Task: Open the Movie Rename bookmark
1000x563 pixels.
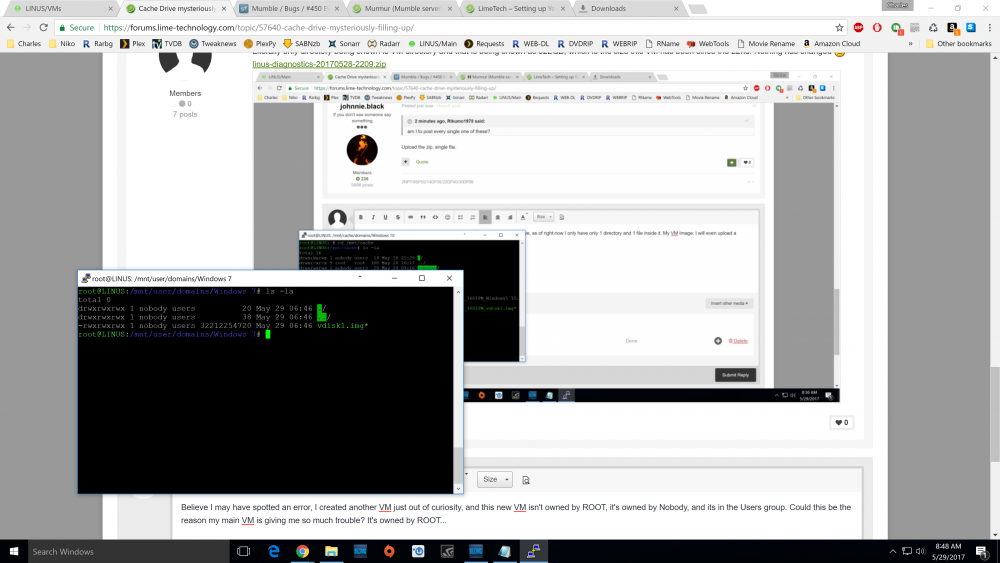Action: pos(766,44)
